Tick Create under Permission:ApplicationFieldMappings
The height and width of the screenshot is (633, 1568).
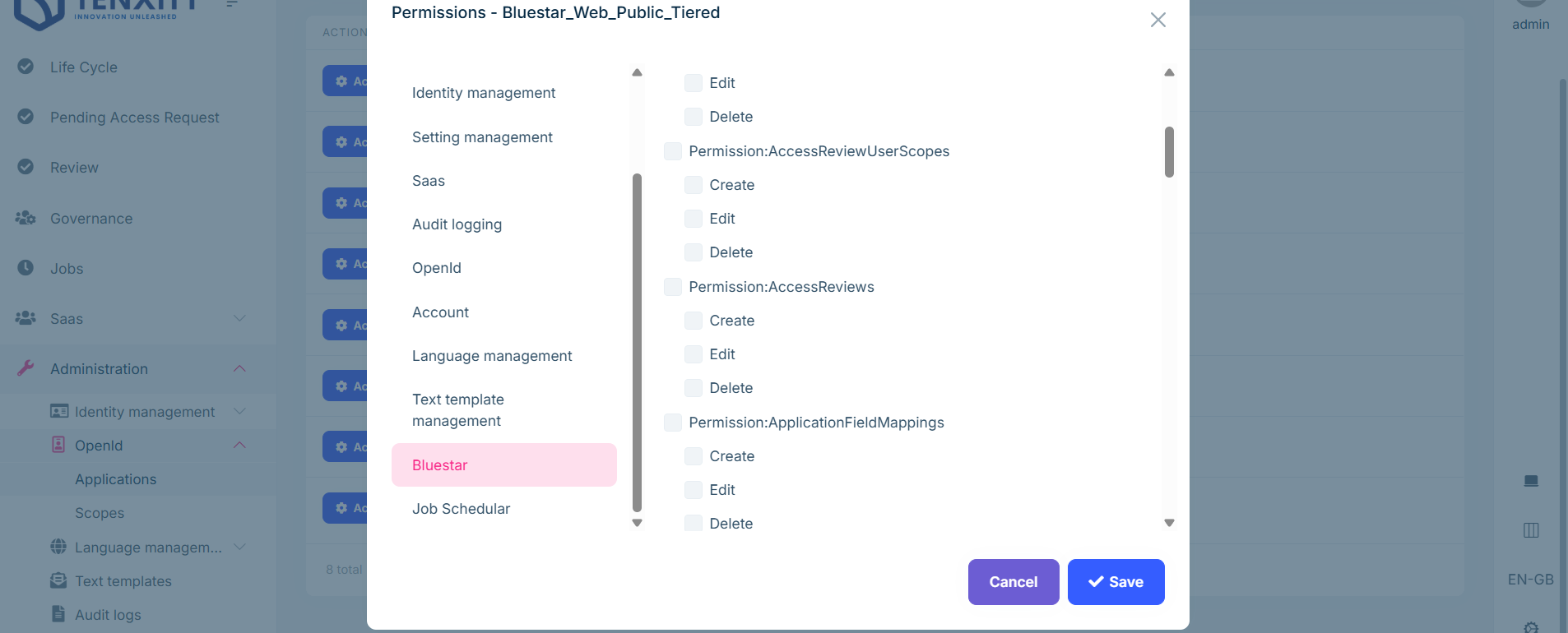tap(694, 456)
